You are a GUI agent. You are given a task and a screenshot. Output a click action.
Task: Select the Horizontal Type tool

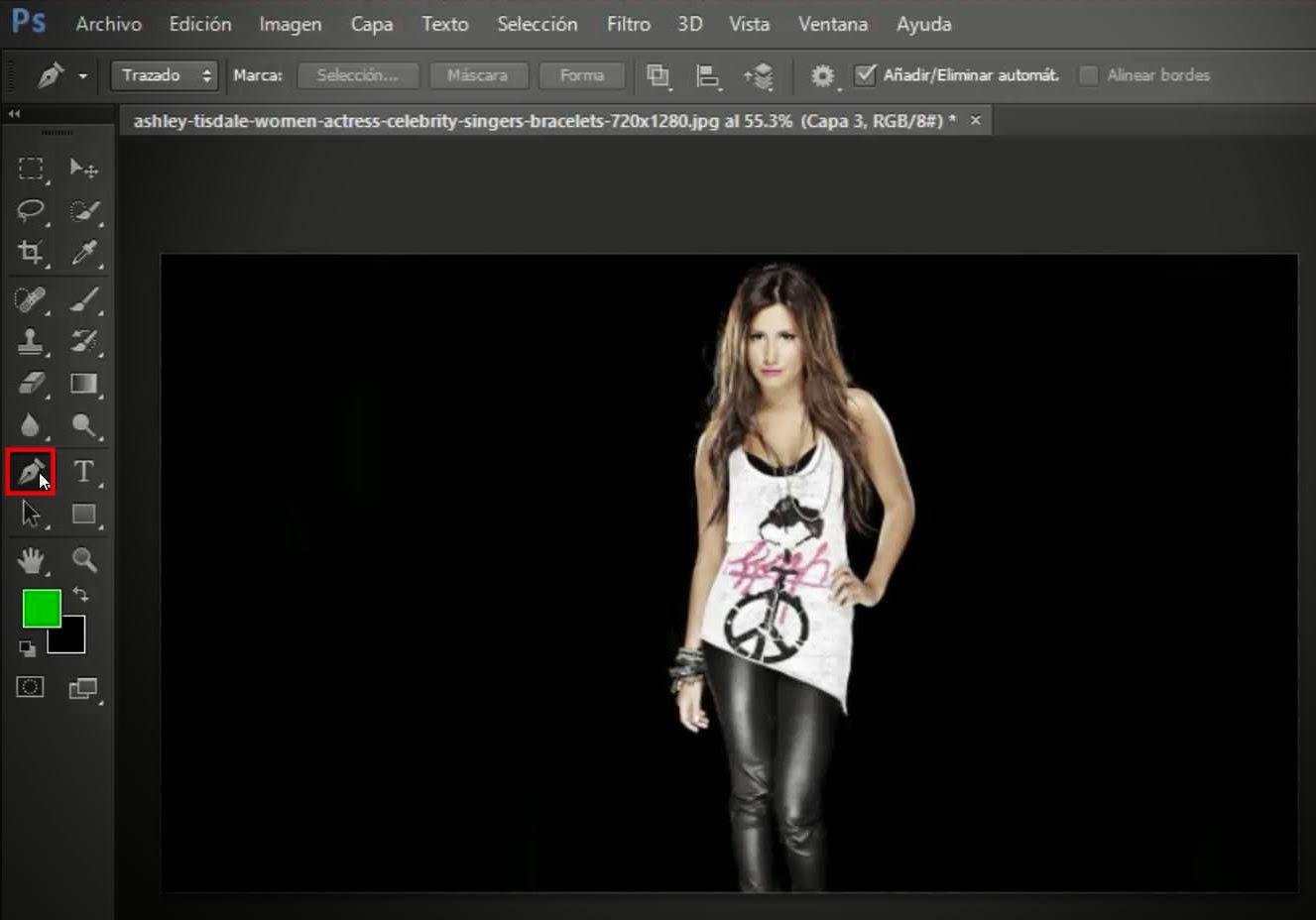coord(84,471)
